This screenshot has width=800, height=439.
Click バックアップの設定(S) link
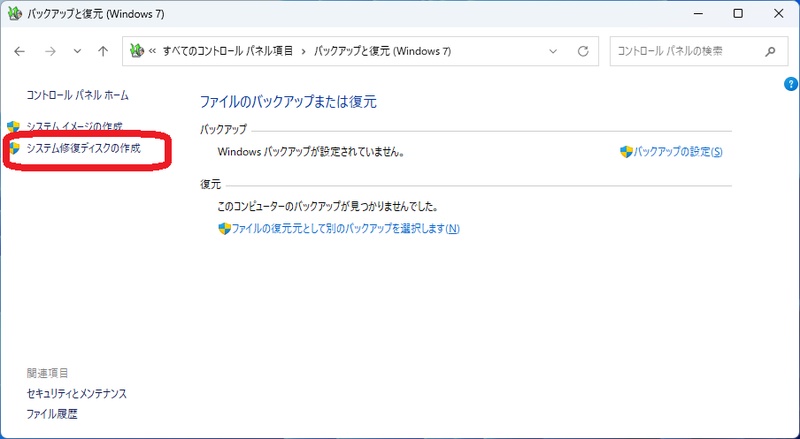pos(678,152)
